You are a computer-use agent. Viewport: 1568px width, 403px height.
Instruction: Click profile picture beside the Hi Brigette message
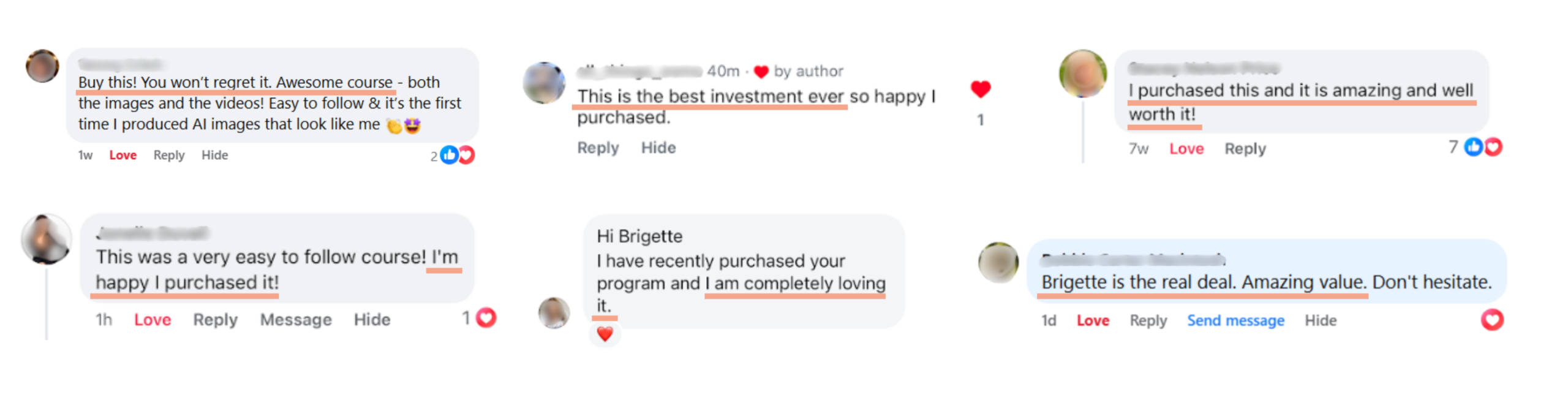554,313
